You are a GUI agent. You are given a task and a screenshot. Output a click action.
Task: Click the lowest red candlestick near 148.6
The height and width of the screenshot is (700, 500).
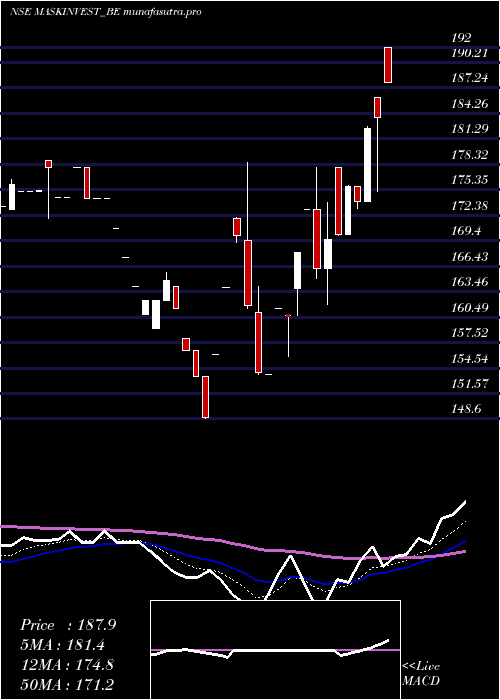click(205, 397)
